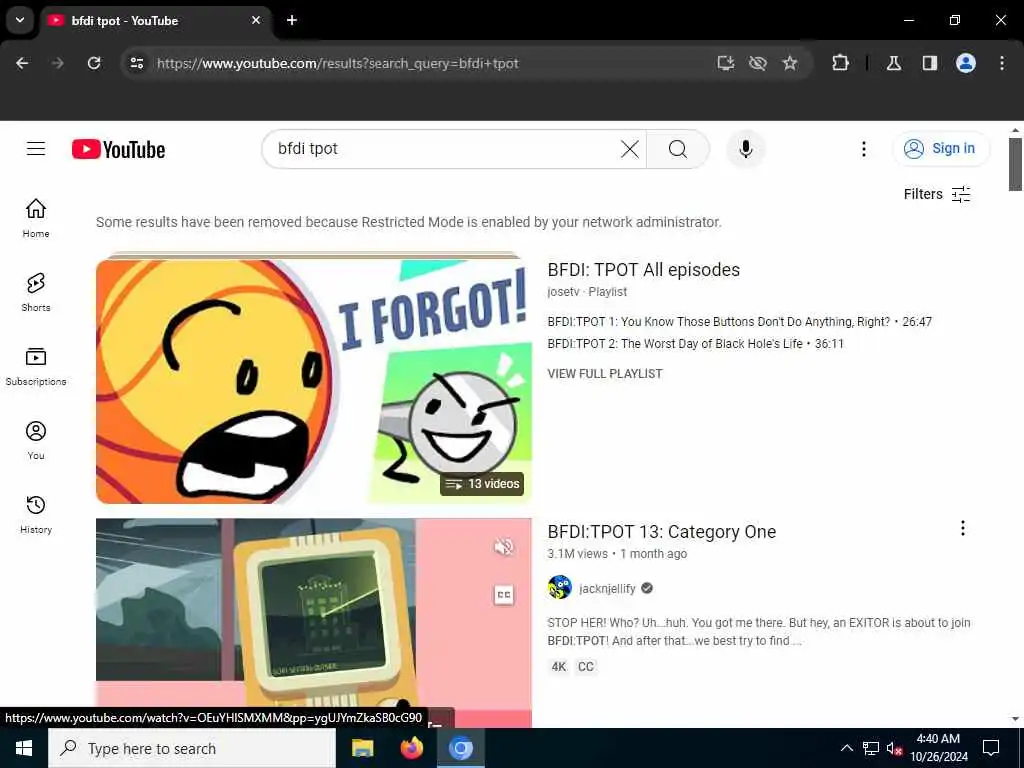Viewport: 1024px width, 768px height.
Task: Bookmark this page with the star
Action: (x=790, y=63)
